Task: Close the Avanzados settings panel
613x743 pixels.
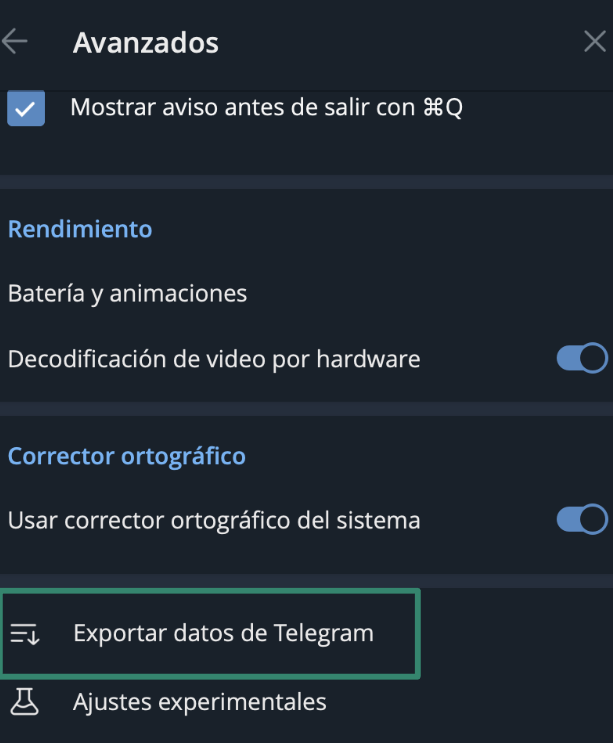Action: pos(593,42)
